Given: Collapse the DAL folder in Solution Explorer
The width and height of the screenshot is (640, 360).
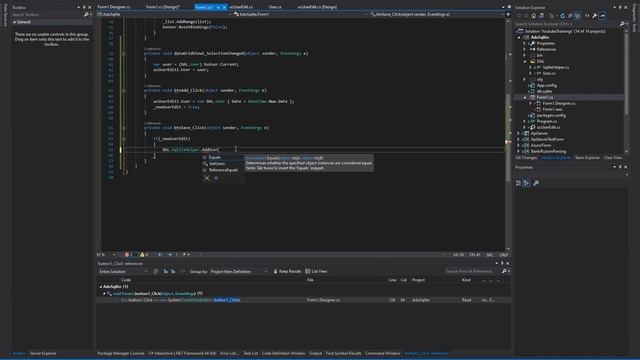Looking at the screenshot, I should pyautogui.click(x=525, y=61).
